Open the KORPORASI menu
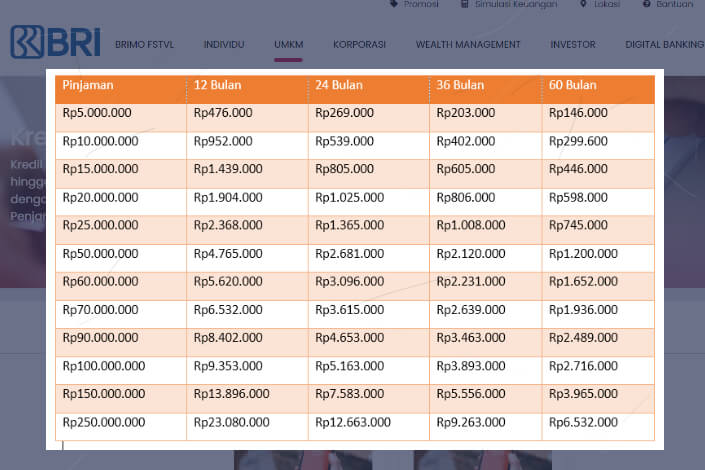This screenshot has height=470, width=705. (x=359, y=45)
